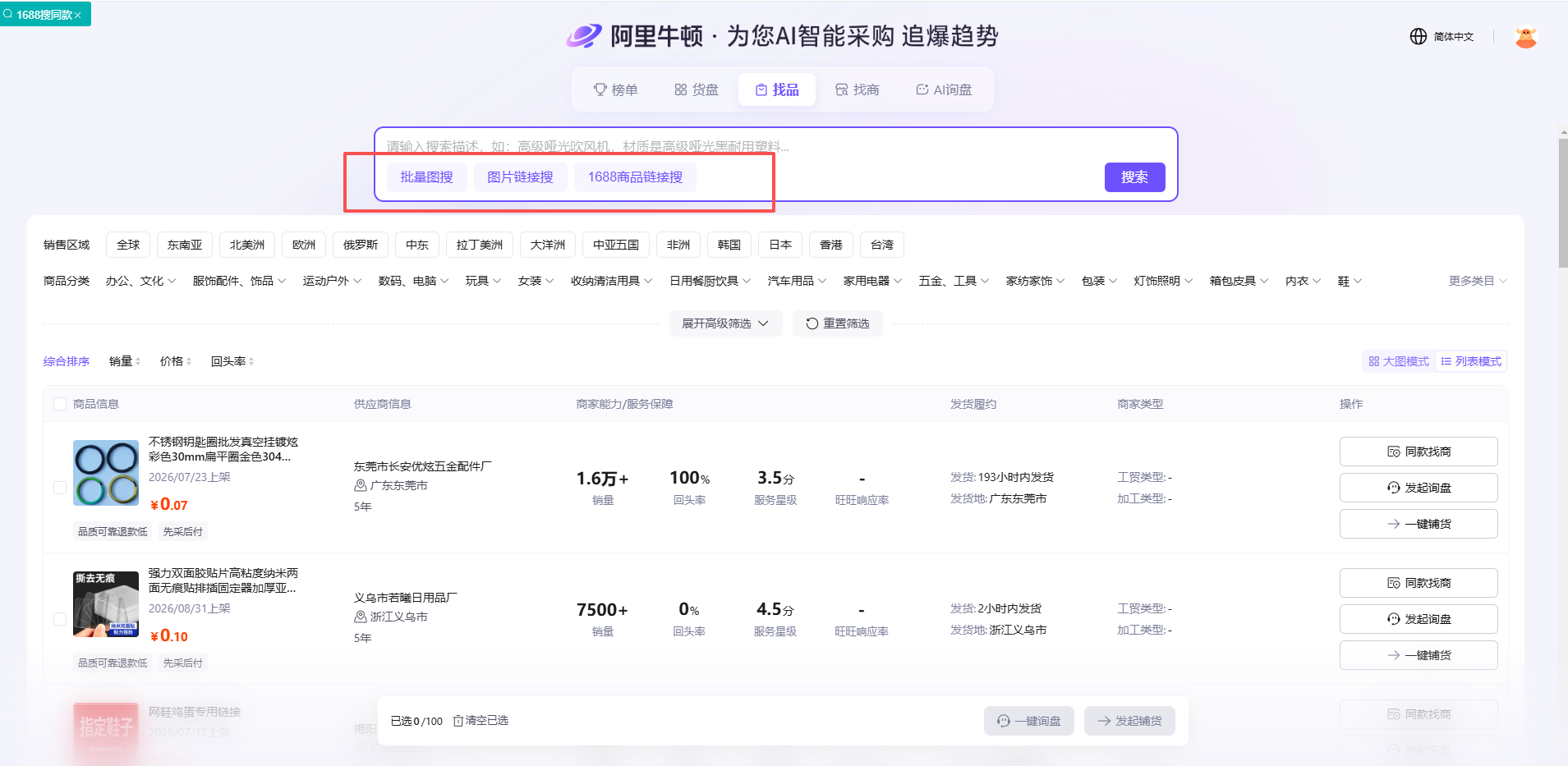The height and width of the screenshot is (766, 1568).
Task: Select the 中东 sales region
Action: click(417, 245)
